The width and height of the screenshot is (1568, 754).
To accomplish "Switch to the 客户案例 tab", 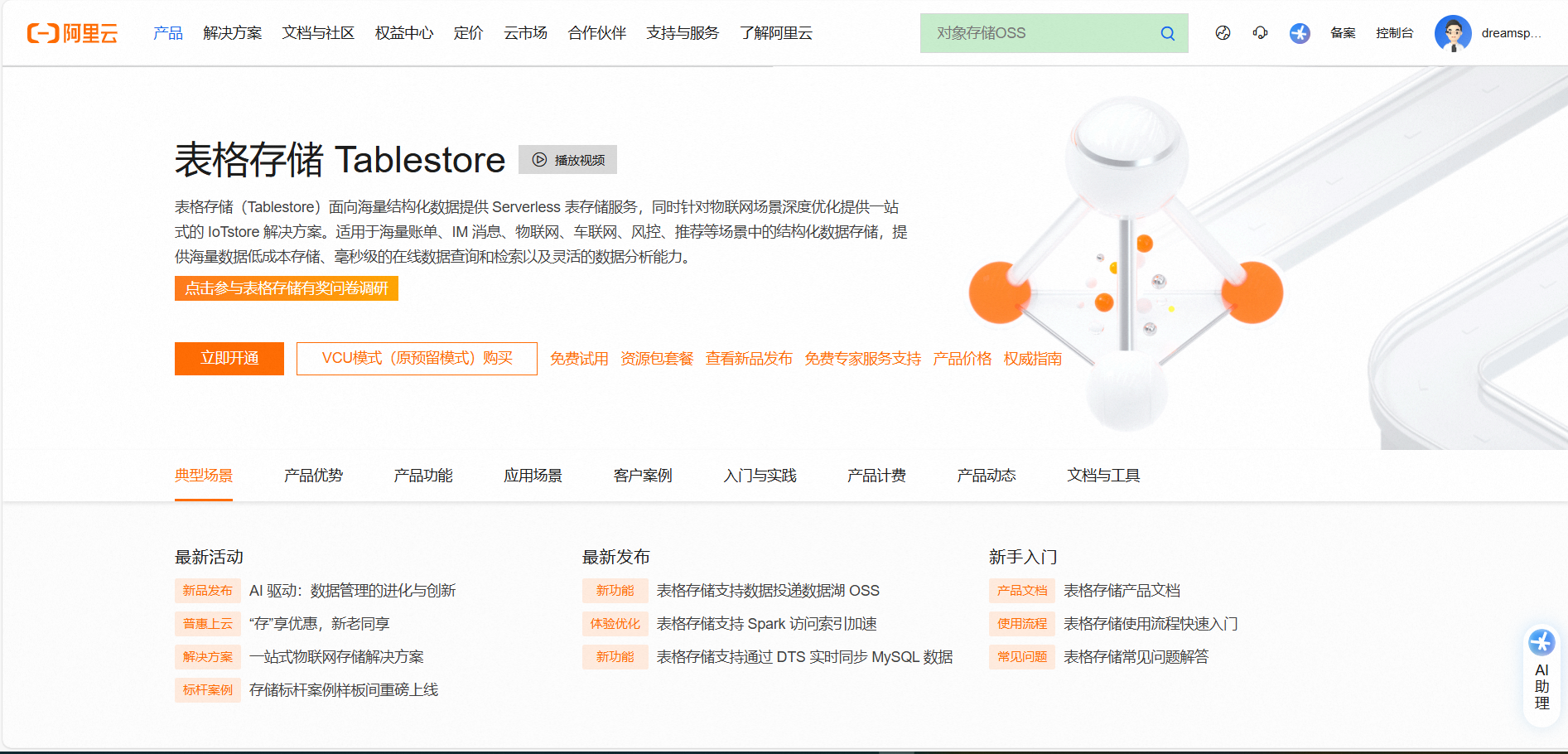I will 642,475.
